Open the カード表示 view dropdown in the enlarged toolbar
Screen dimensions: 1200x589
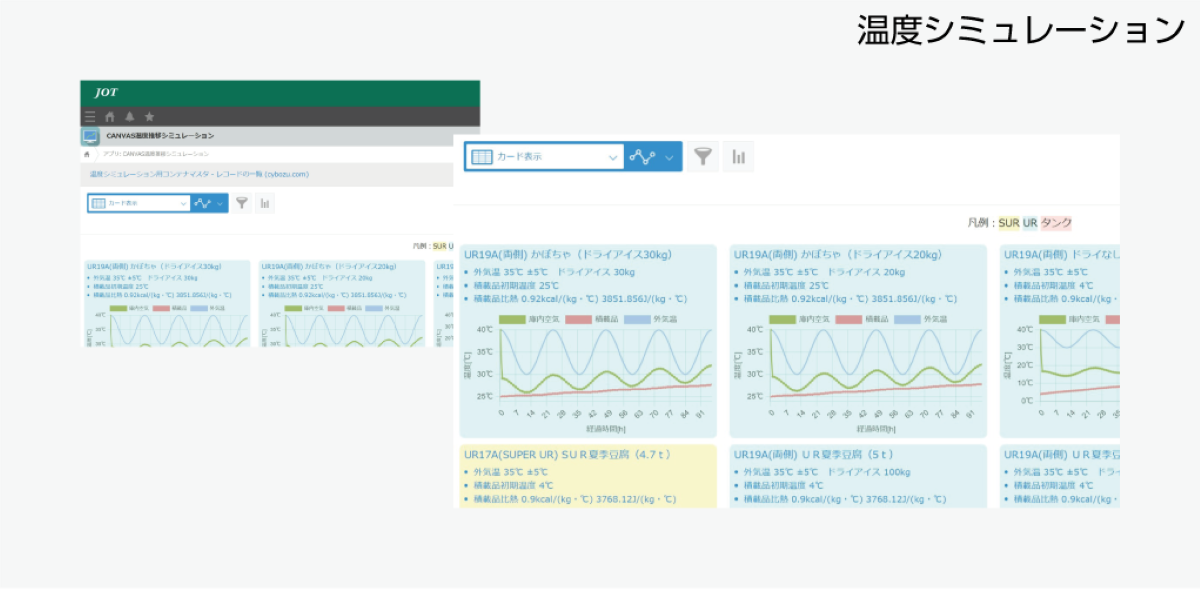tap(545, 157)
